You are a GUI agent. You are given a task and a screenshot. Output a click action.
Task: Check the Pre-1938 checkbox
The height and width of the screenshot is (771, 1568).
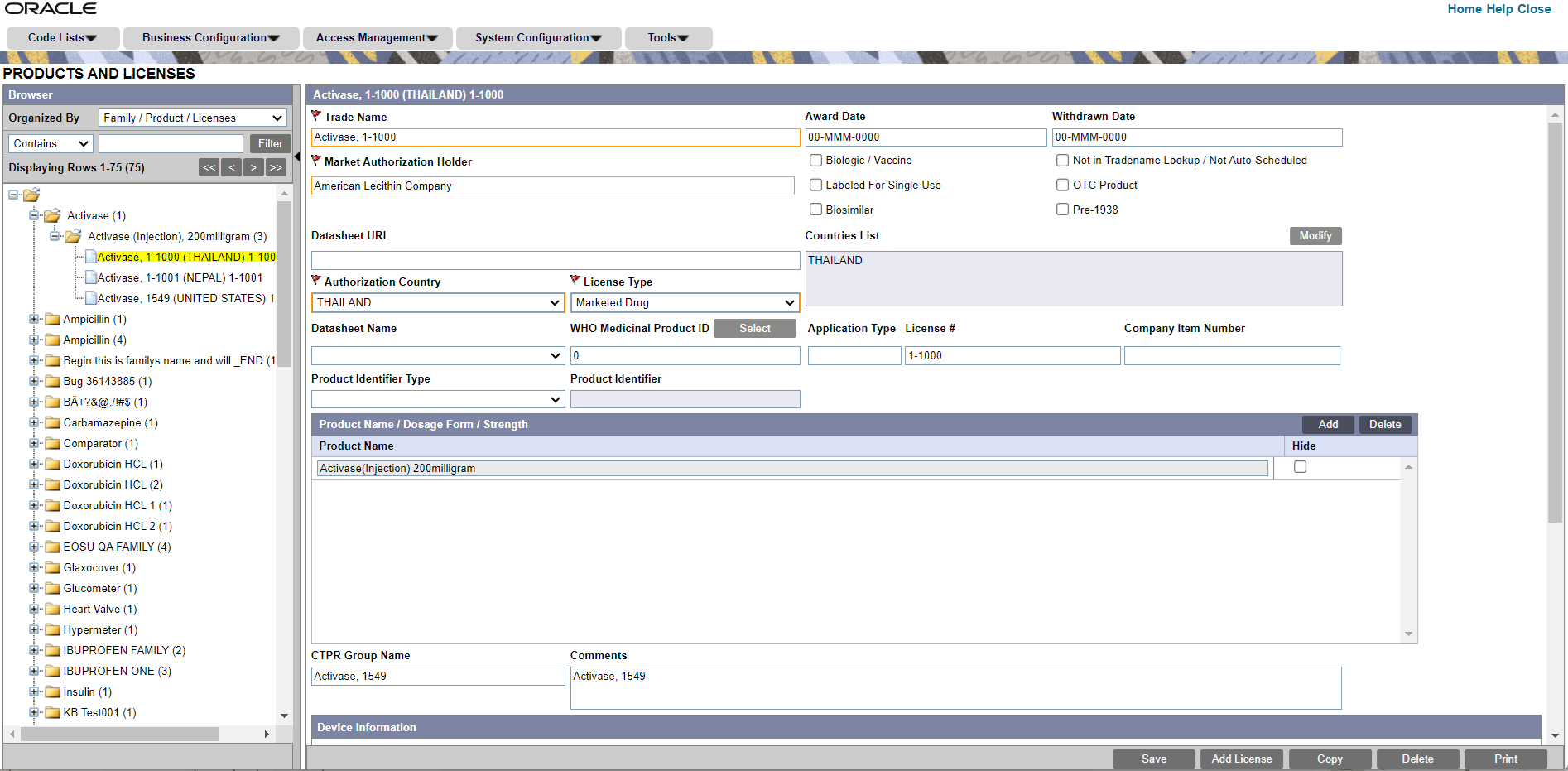pyautogui.click(x=1063, y=210)
